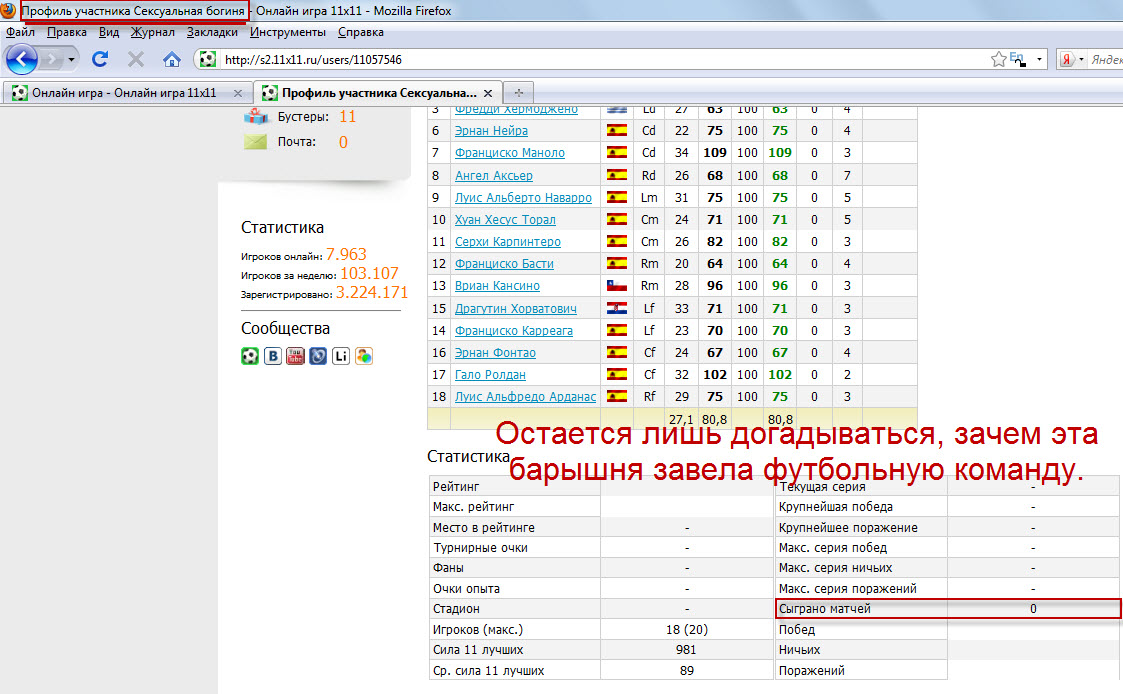Open the Закладки menu
This screenshot has width=1123, height=694.
tap(212, 32)
